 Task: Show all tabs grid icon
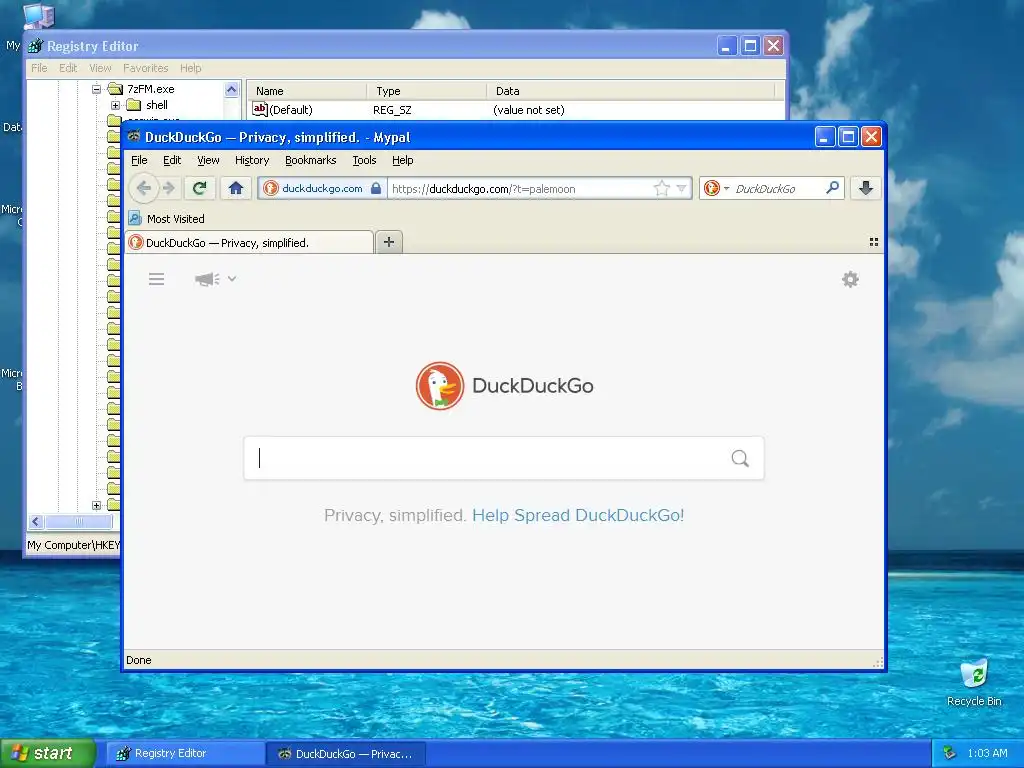pos(873,242)
